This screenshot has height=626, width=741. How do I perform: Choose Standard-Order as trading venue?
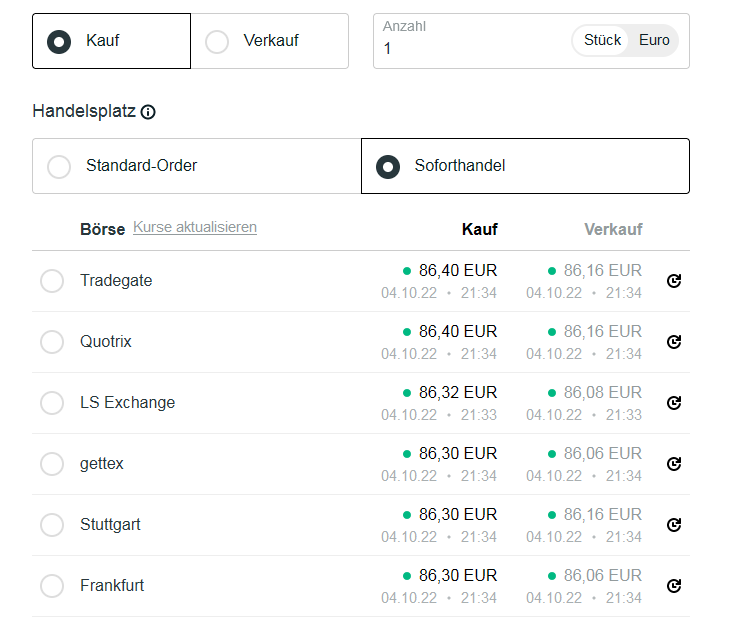[x=60, y=166]
